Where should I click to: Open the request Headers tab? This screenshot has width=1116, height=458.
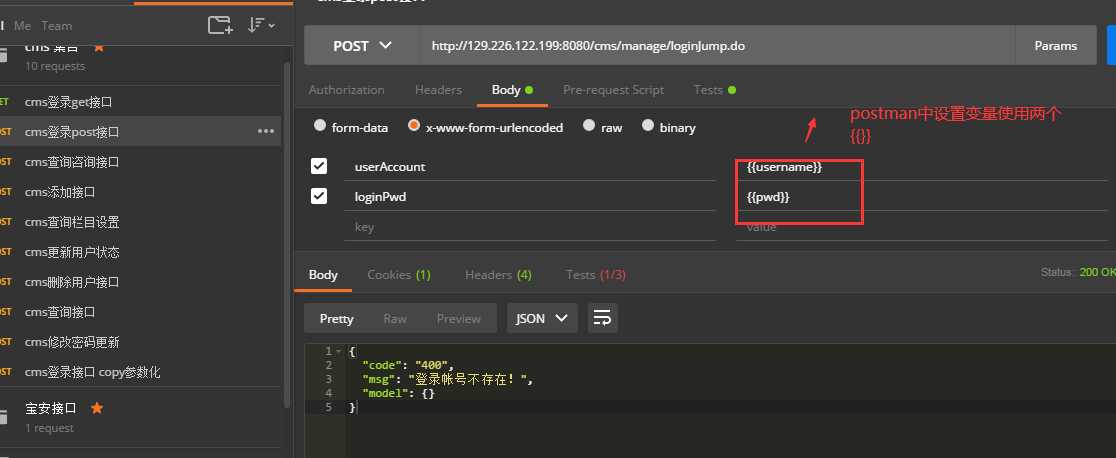[438, 90]
